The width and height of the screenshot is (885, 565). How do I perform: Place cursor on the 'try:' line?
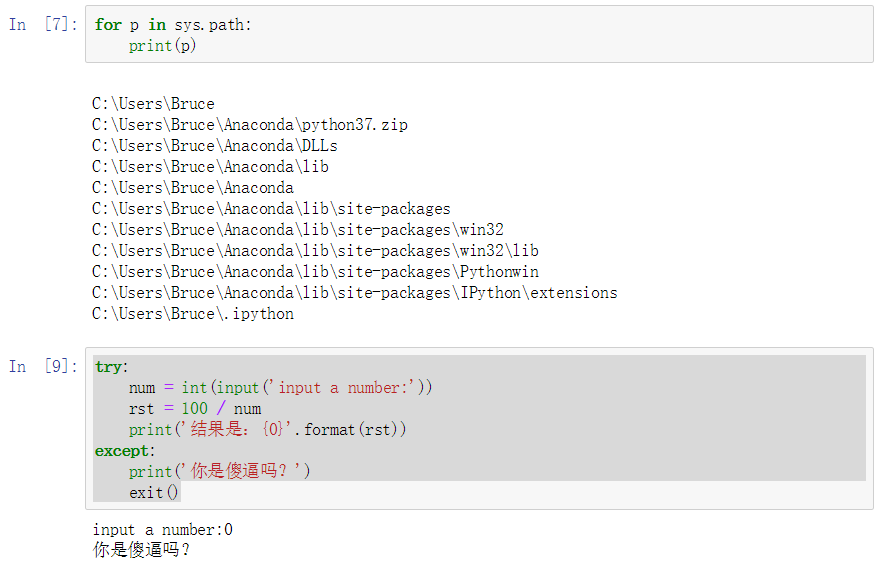(112, 367)
